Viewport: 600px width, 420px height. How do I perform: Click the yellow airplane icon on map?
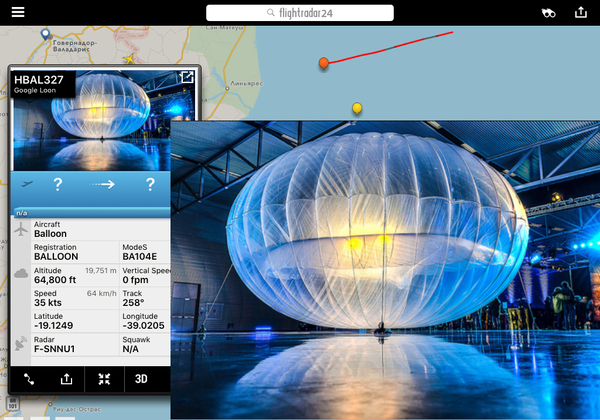click(128, 58)
